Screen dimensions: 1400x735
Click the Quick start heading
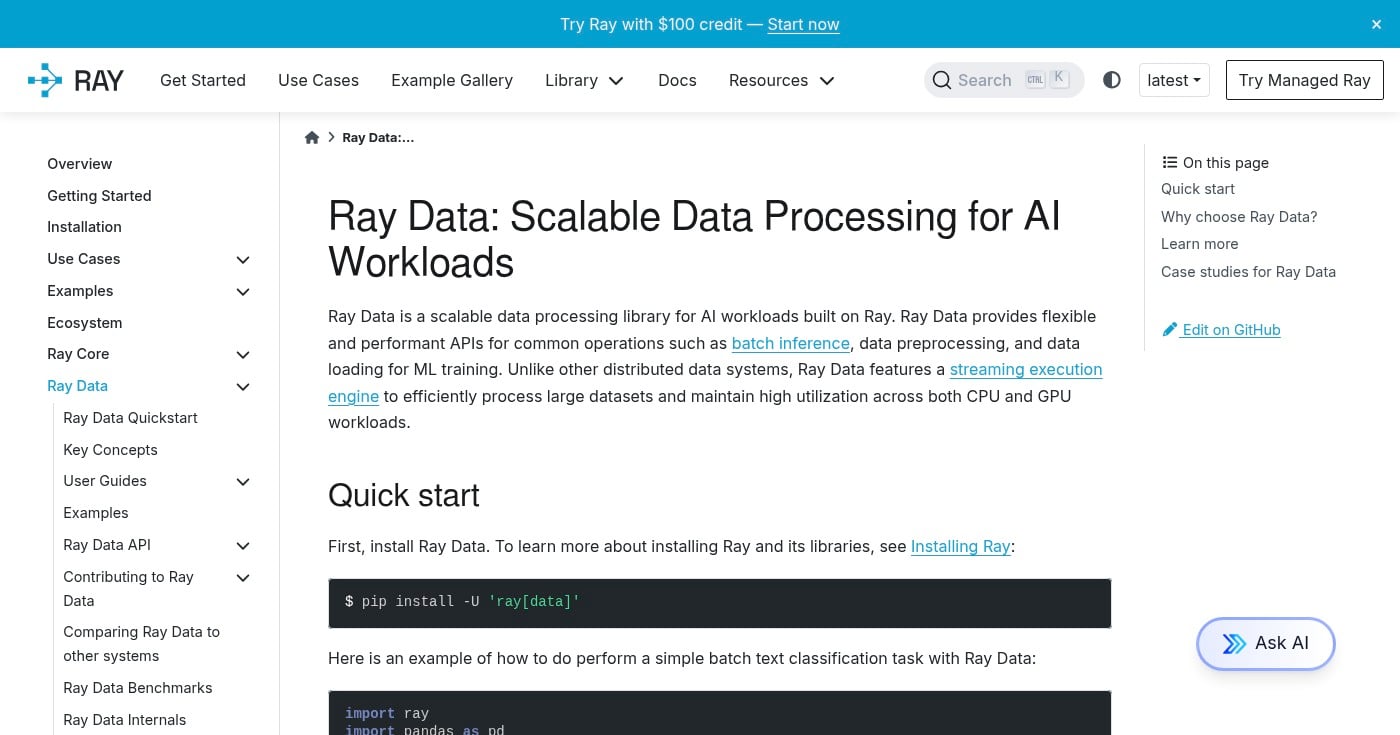click(x=404, y=496)
